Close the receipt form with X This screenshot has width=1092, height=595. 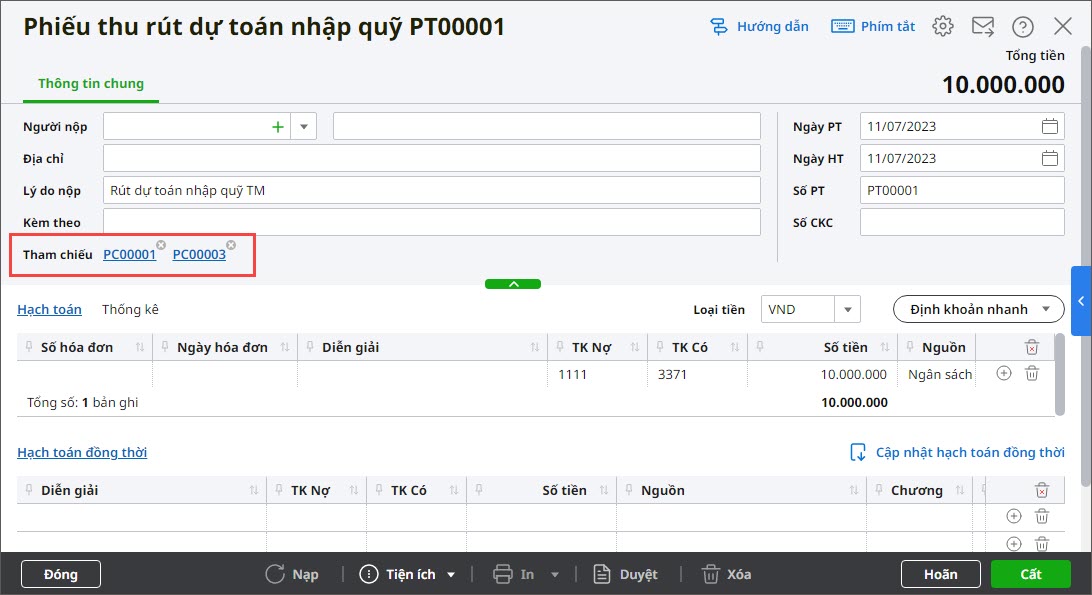[x=1063, y=26]
